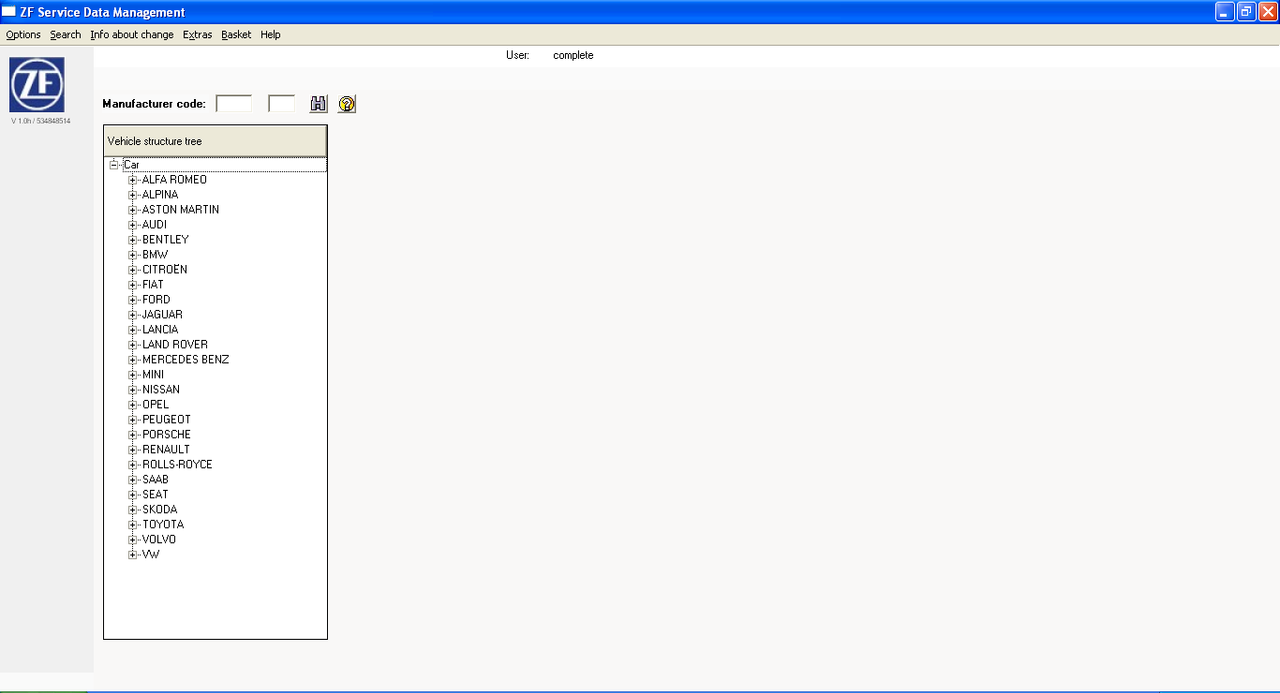Click the version text under the ZF logo
The image size is (1280, 693).
40,121
